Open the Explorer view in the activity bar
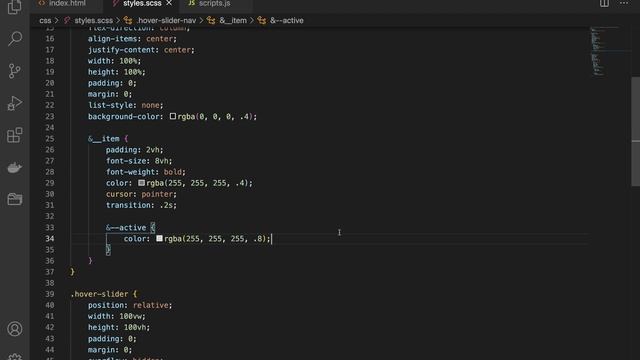The image size is (640, 360). (x=15, y=7)
